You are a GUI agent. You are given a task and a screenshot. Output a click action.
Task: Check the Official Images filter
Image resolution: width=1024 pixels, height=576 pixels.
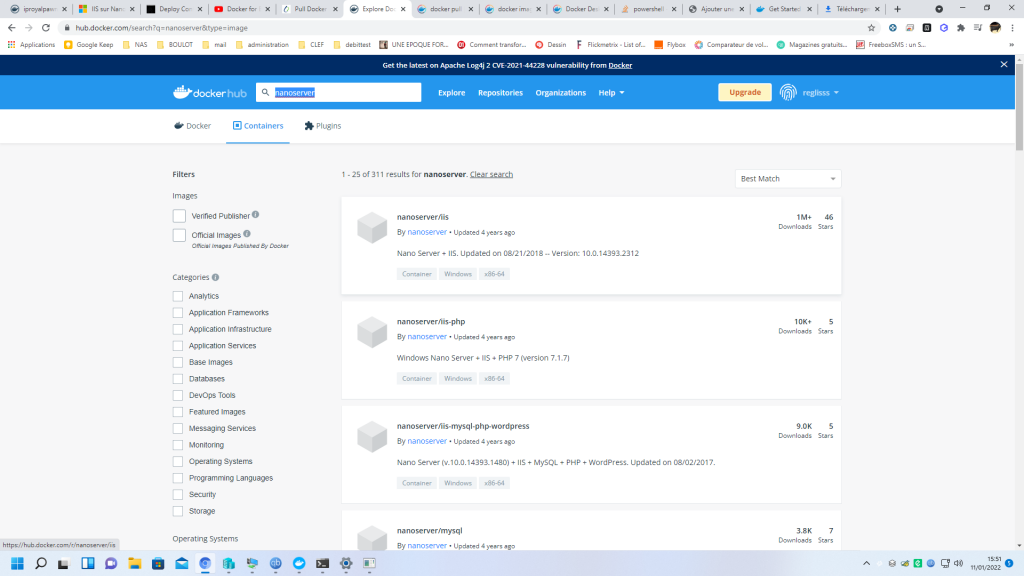[x=179, y=235]
